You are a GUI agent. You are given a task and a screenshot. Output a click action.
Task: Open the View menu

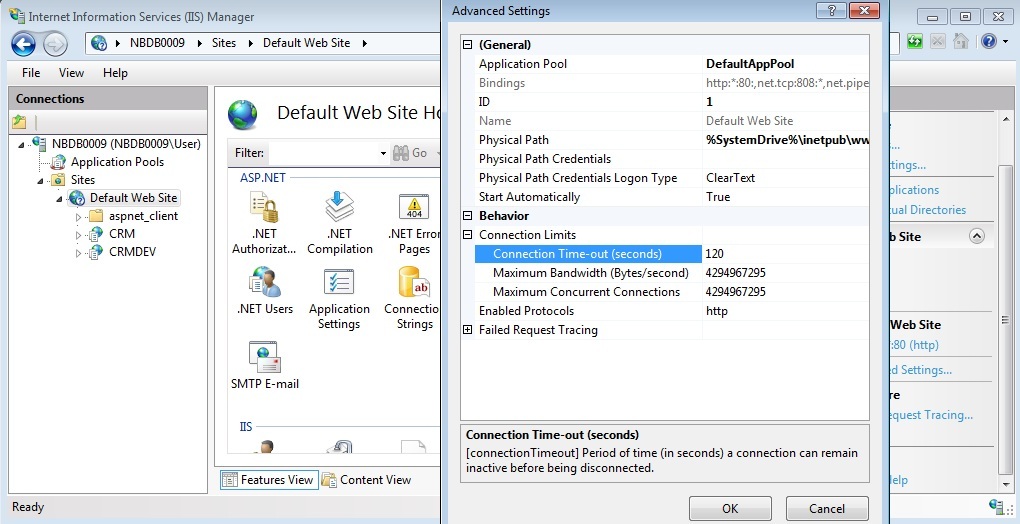[x=71, y=73]
